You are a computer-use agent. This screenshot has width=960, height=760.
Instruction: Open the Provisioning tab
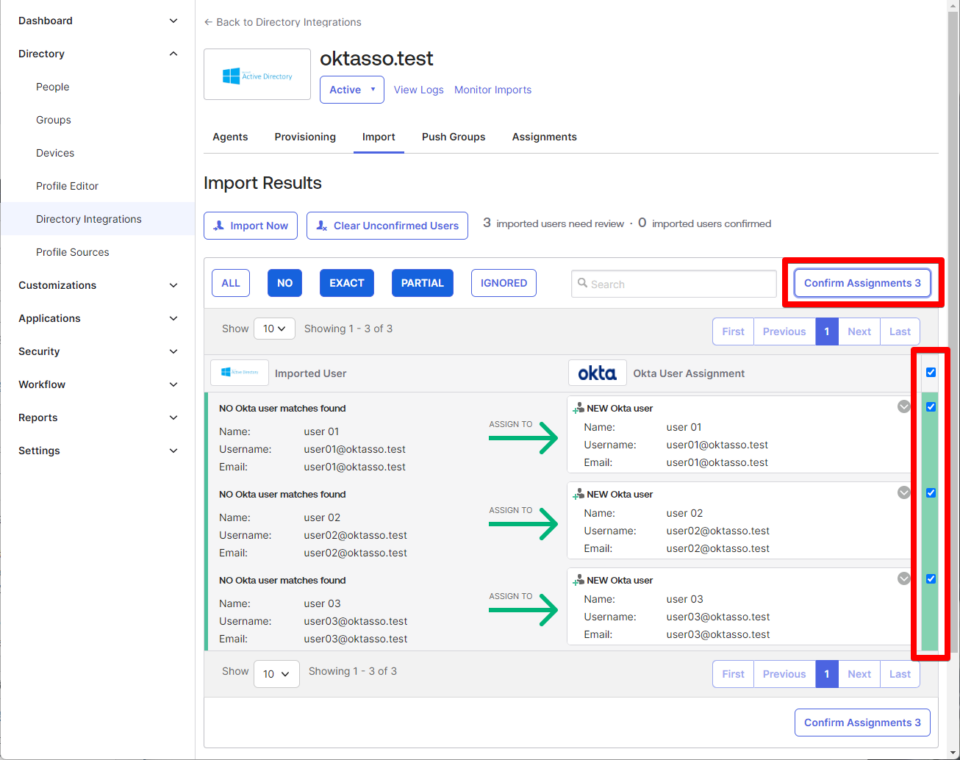(304, 136)
